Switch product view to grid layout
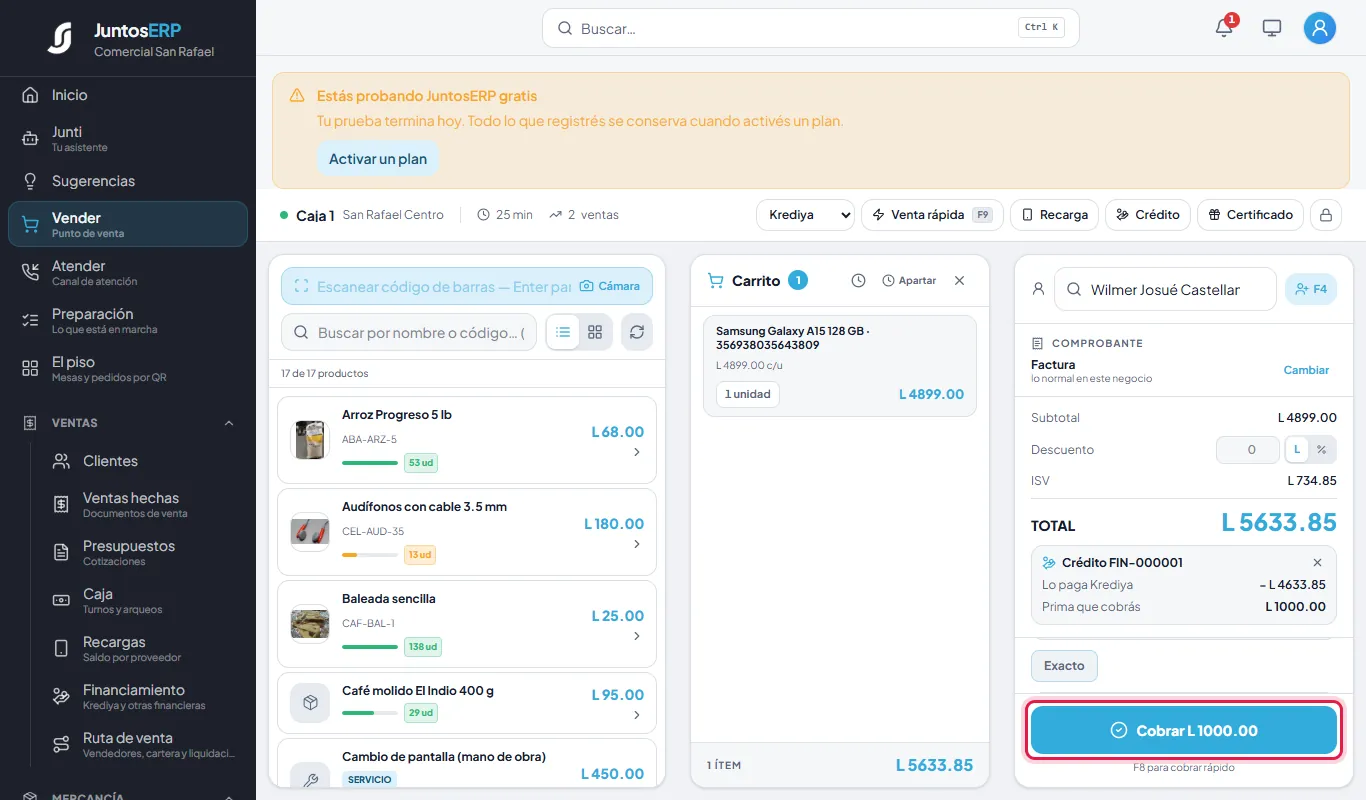 (x=595, y=332)
